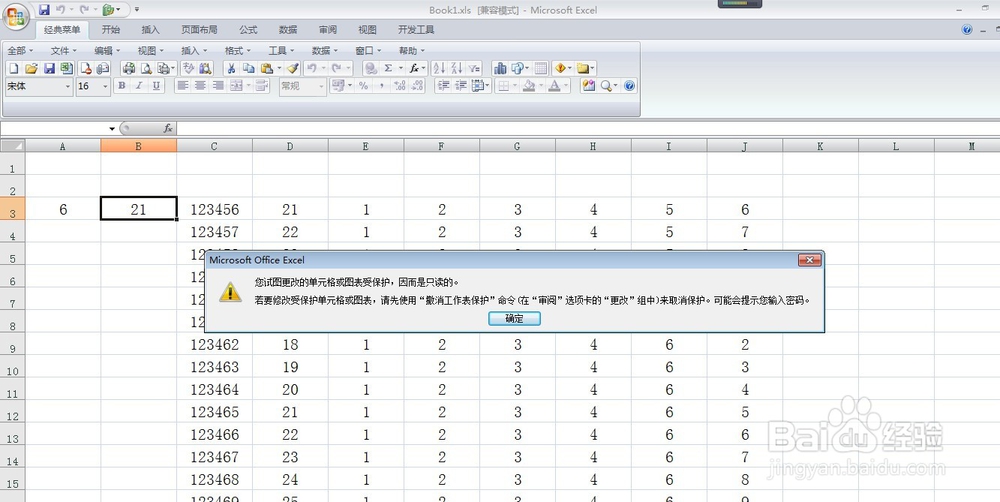Click the Save icon in the Quick Access Toolbar
Image resolution: width=1000 pixels, height=502 pixels.
(44, 10)
